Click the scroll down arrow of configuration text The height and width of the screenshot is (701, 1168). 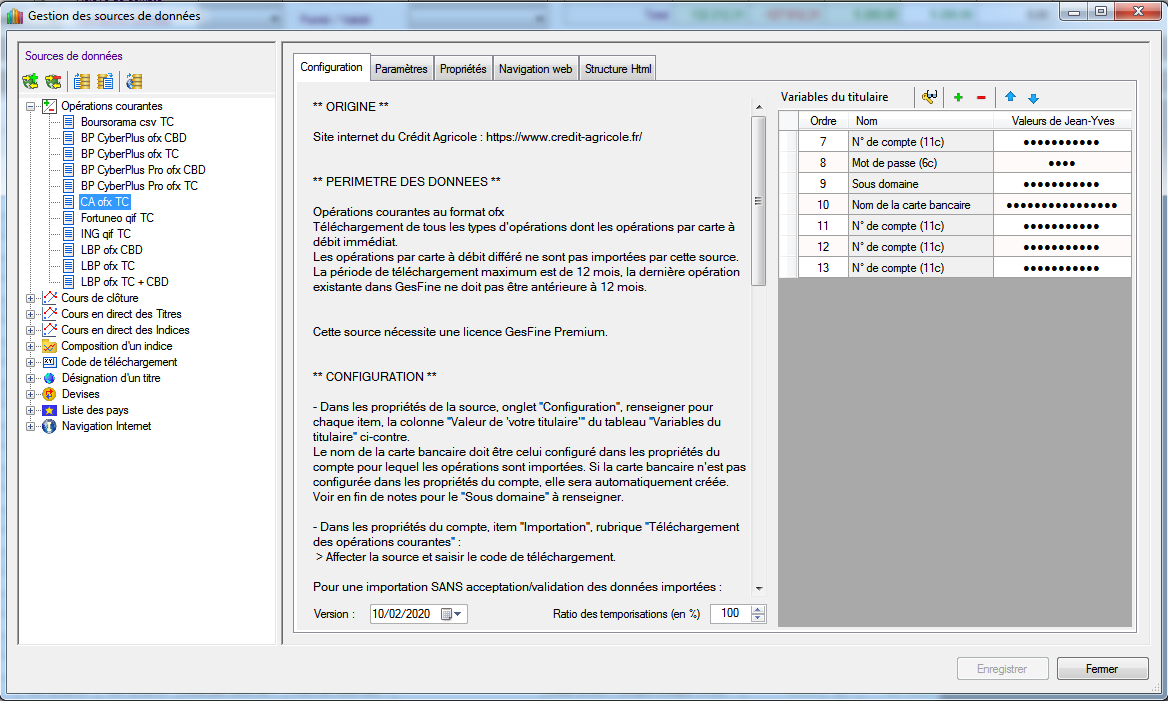[x=758, y=589]
